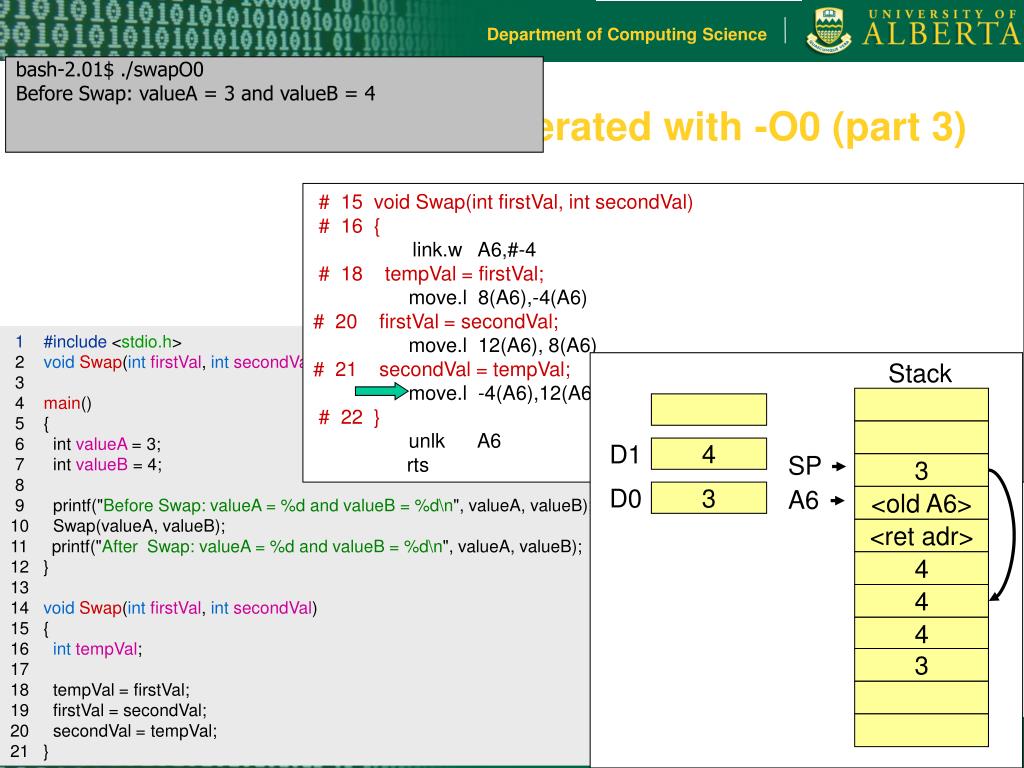Click assembly comment '# 15 void Swap(int firstVal, int secondVal)'

505,202
